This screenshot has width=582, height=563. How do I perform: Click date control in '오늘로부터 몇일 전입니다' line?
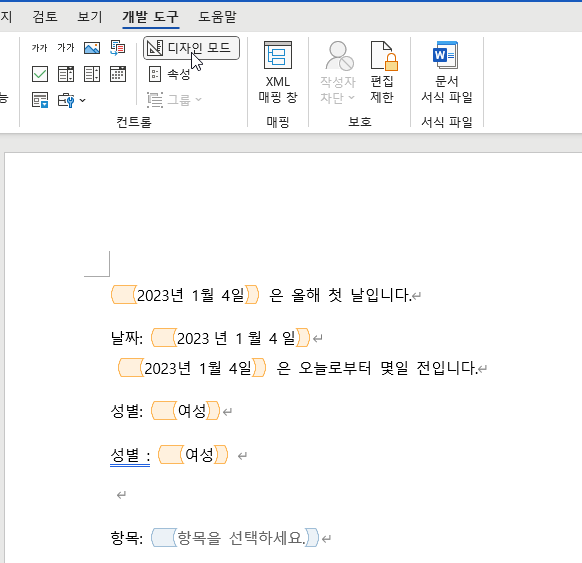[192, 368]
